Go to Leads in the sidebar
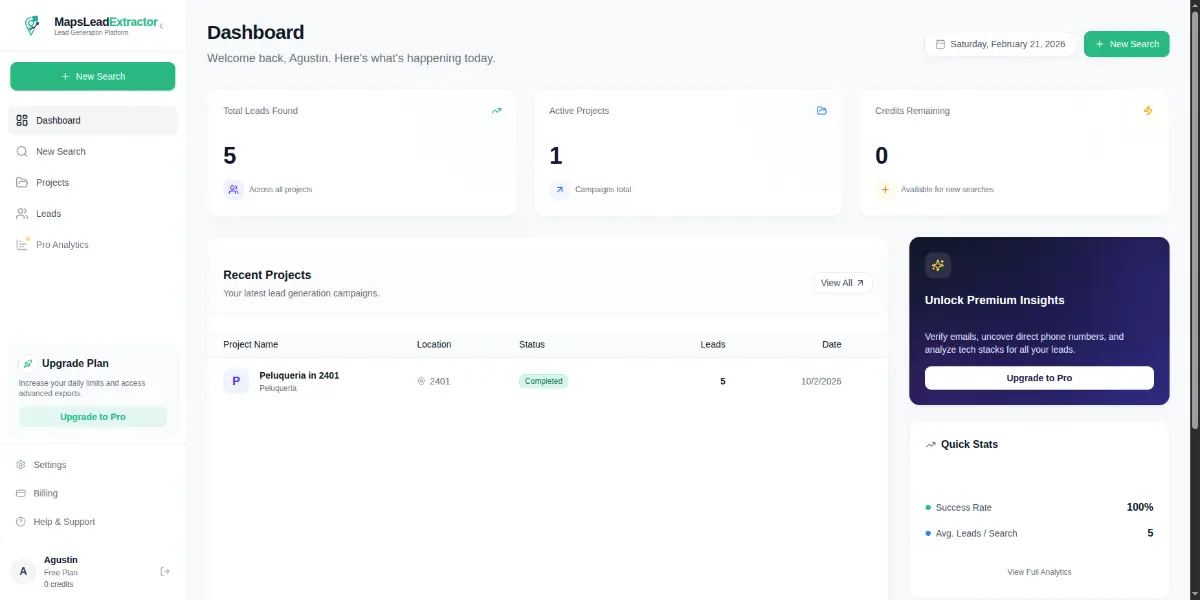Image resolution: width=1200 pixels, height=600 pixels. tap(48, 214)
